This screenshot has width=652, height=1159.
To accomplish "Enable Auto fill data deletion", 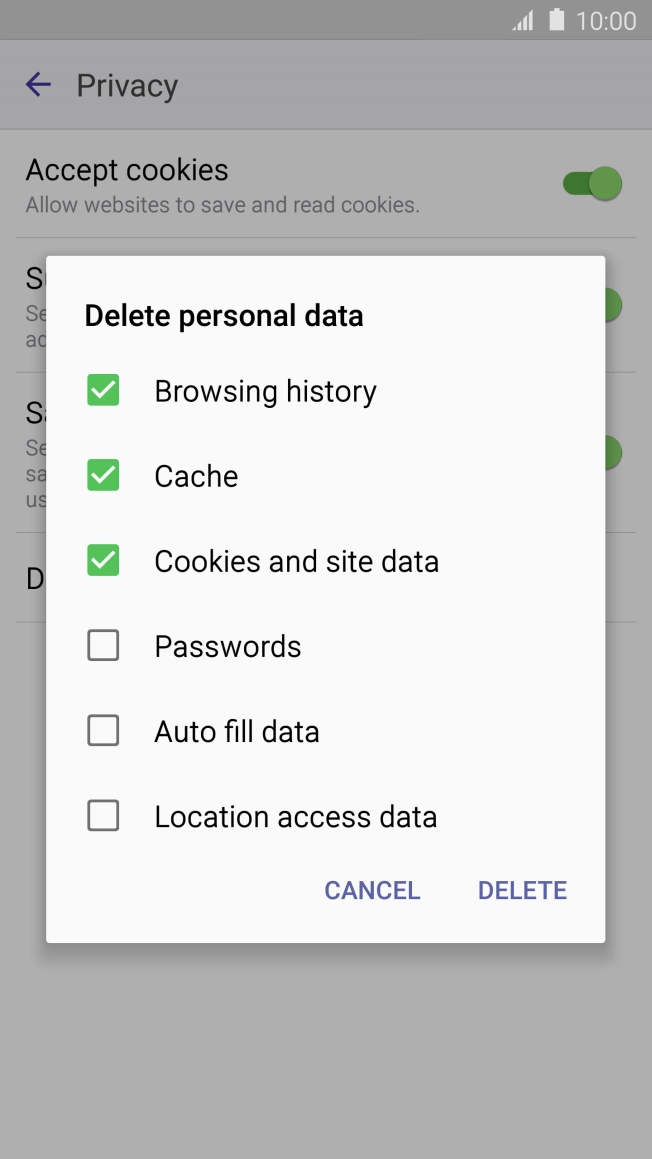I will click(103, 730).
